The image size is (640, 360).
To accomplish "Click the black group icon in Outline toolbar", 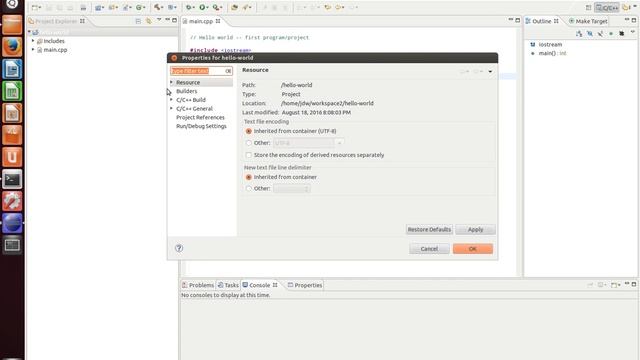I will tap(622, 33).
